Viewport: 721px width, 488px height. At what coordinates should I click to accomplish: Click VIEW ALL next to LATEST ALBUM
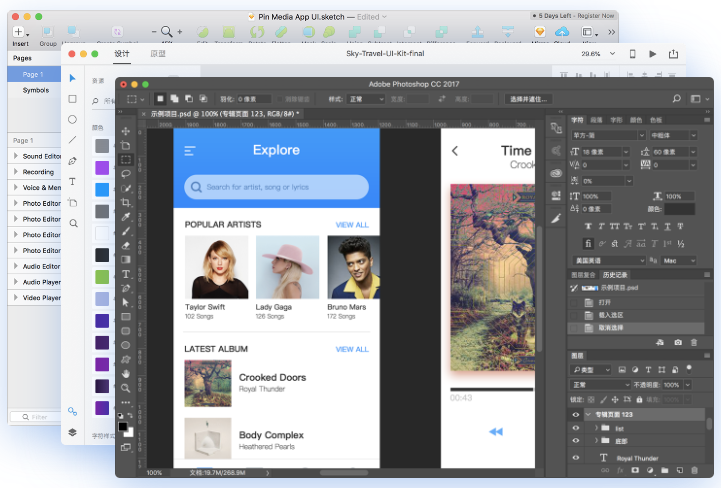352,350
